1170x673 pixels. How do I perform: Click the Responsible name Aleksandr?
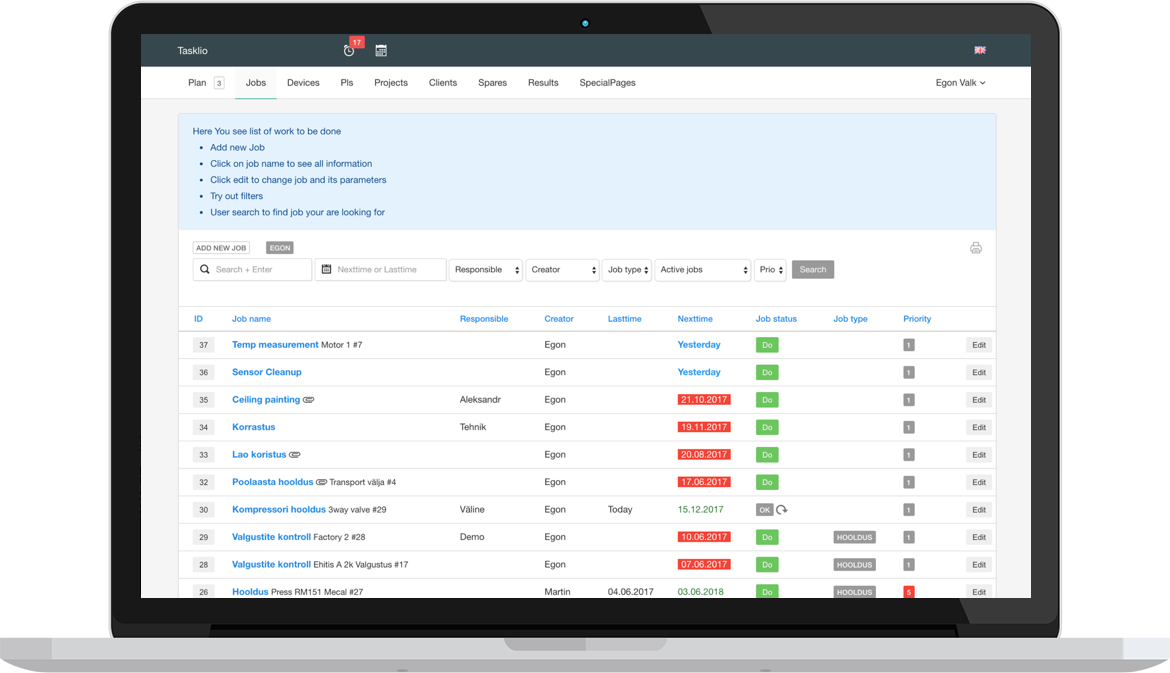pos(480,400)
